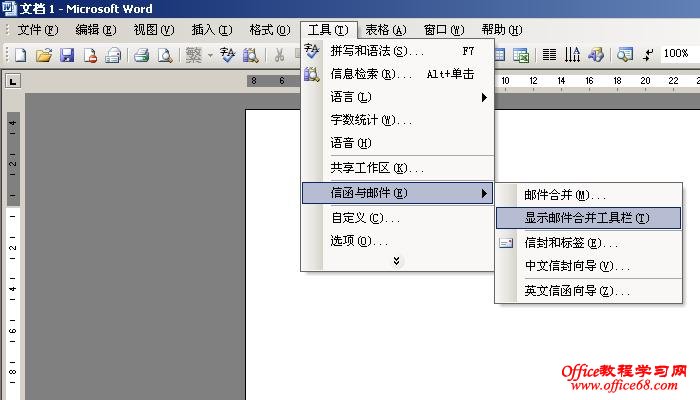Open the dropdown arrow beside 繁

pos(210,55)
